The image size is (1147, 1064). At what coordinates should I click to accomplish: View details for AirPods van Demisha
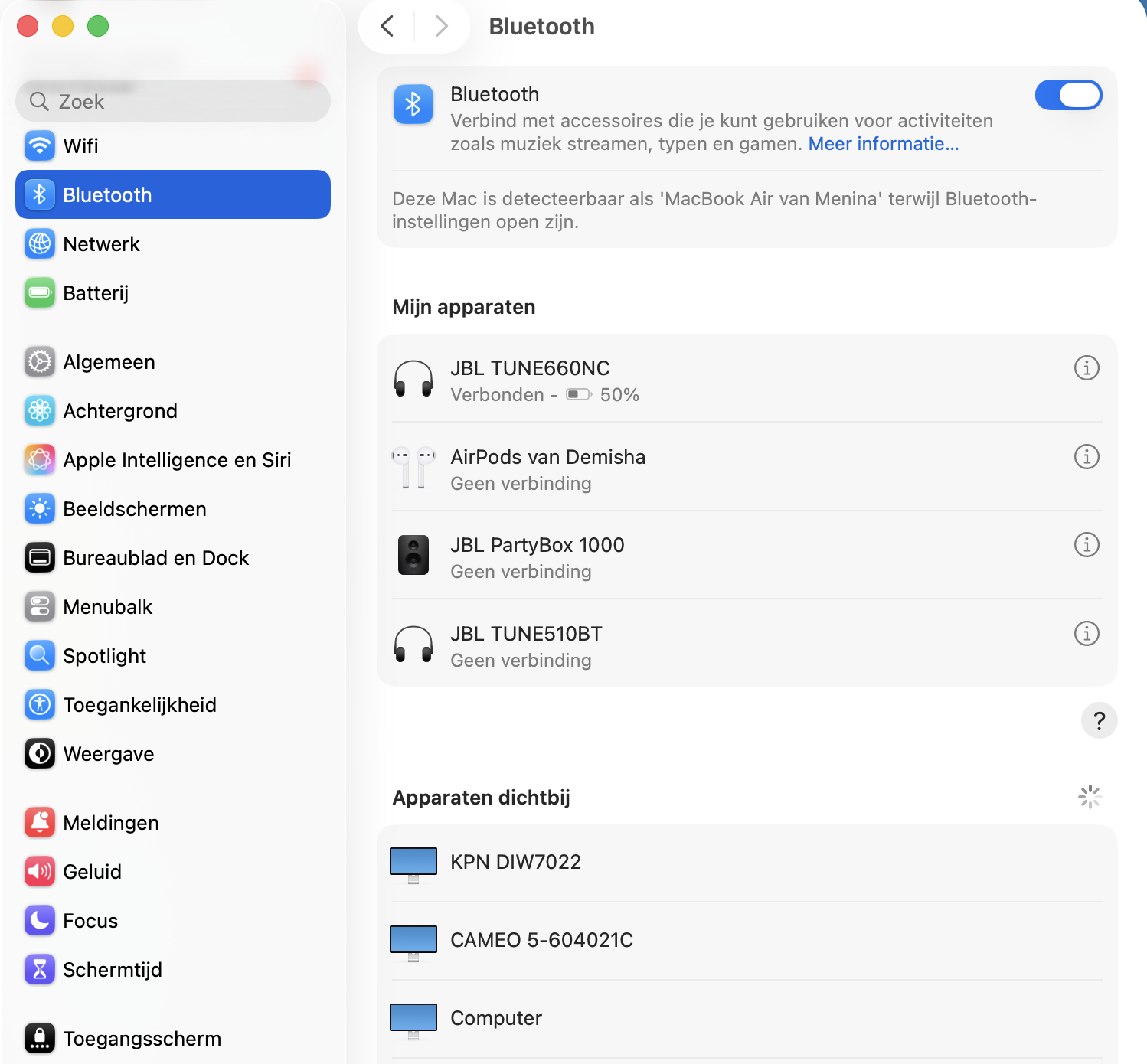click(1087, 457)
